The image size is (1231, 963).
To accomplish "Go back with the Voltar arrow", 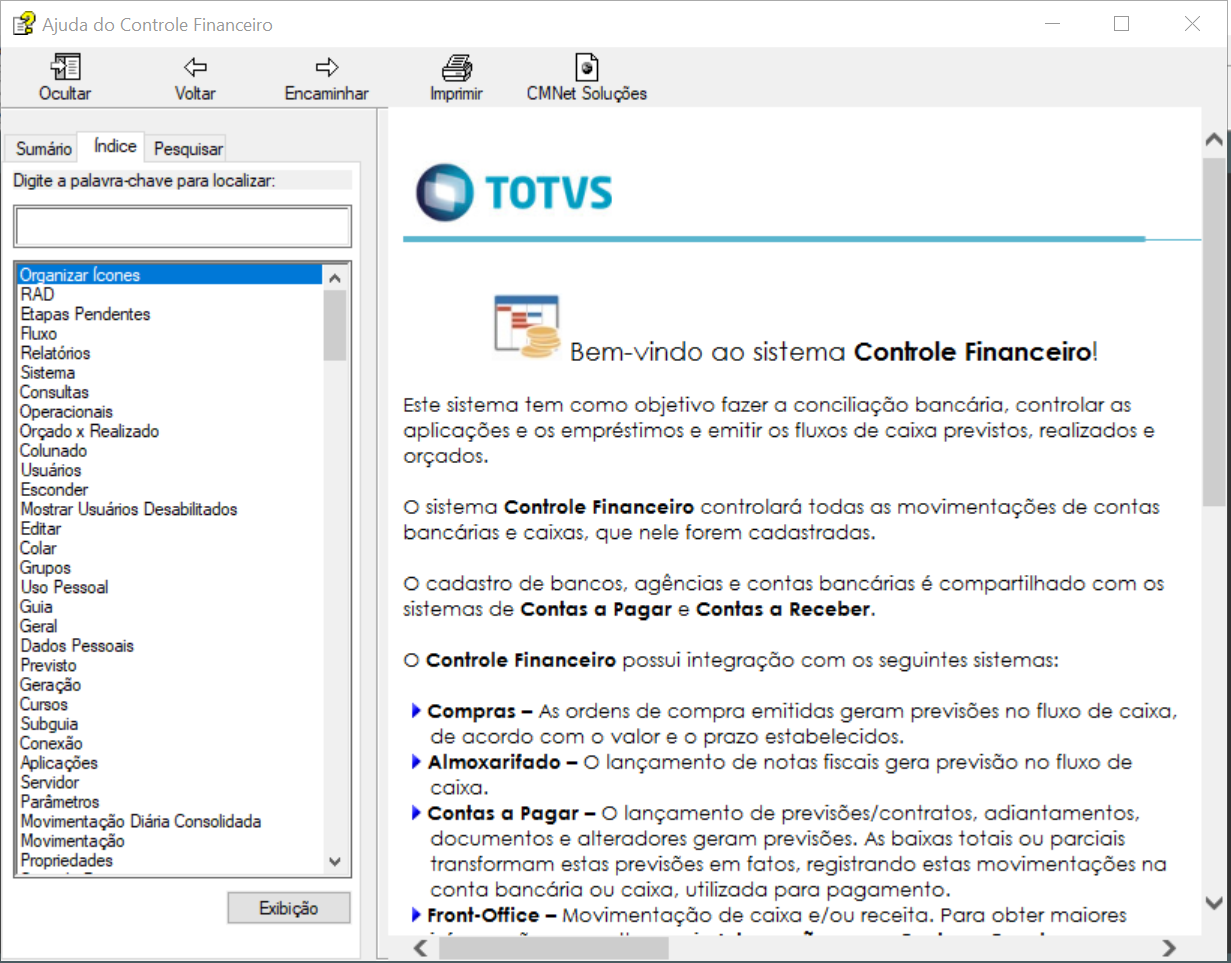I will click(x=195, y=68).
